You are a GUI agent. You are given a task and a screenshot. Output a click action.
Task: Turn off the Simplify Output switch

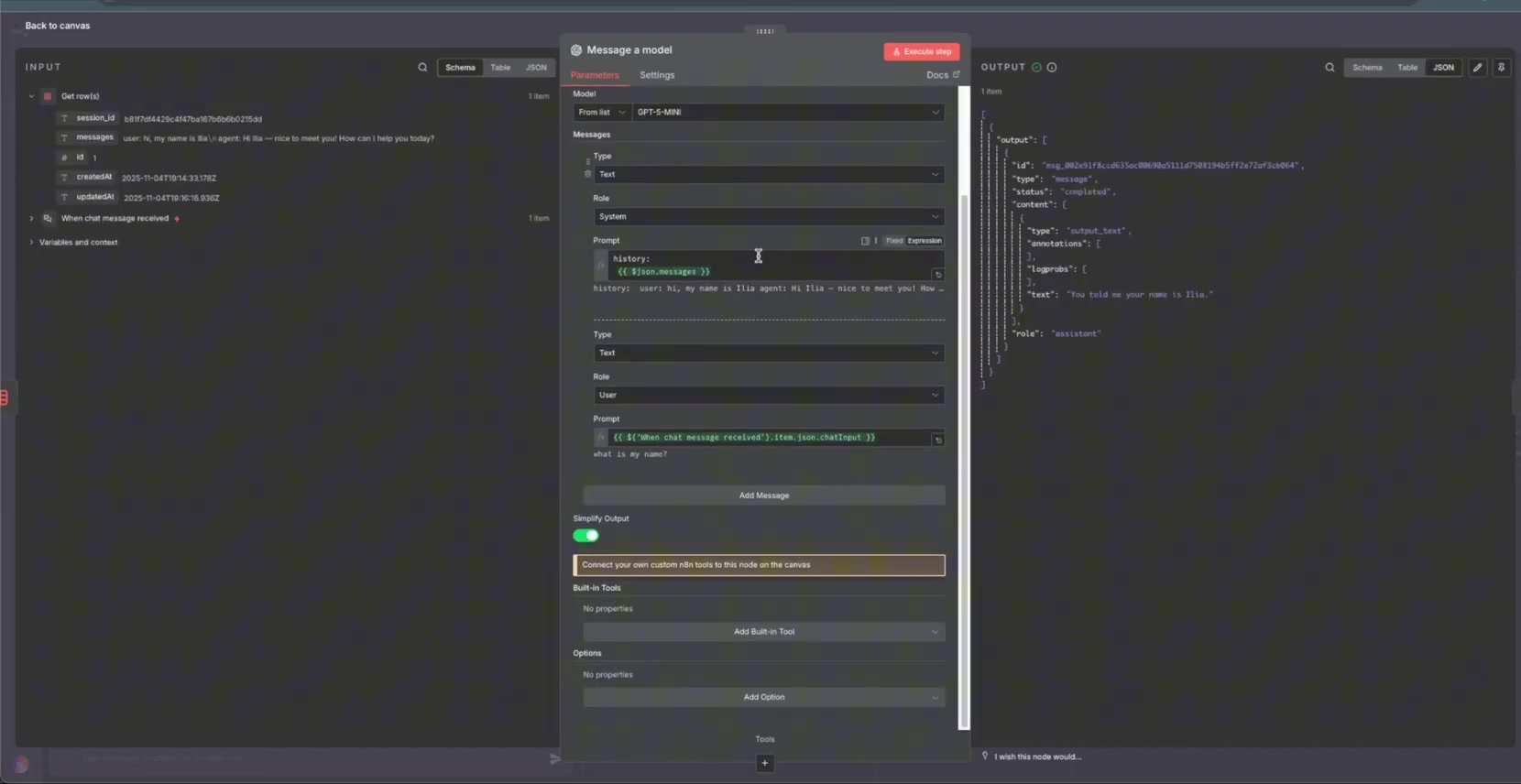pos(585,536)
